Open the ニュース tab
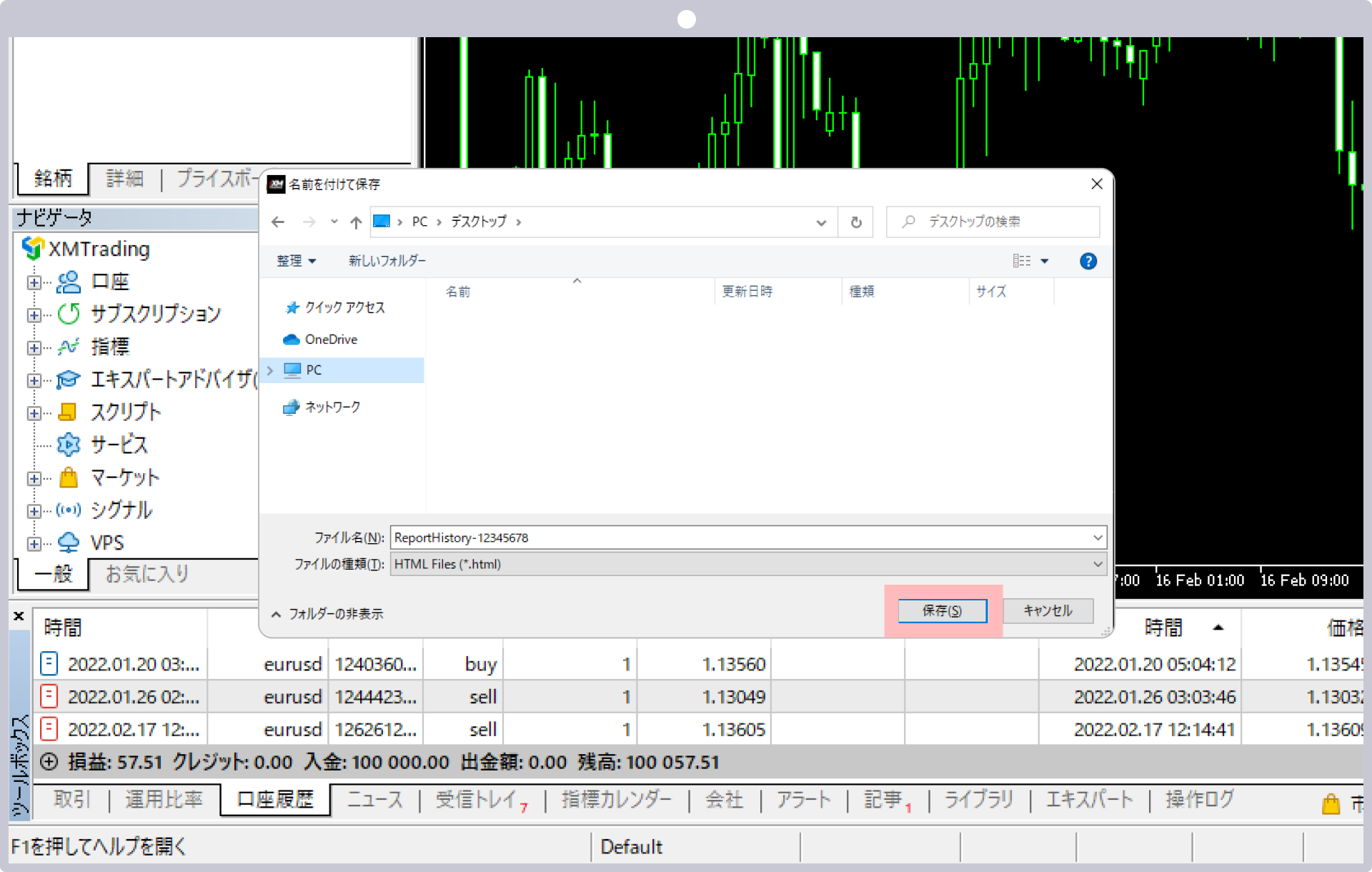The width and height of the screenshot is (1372, 872). coord(375,799)
